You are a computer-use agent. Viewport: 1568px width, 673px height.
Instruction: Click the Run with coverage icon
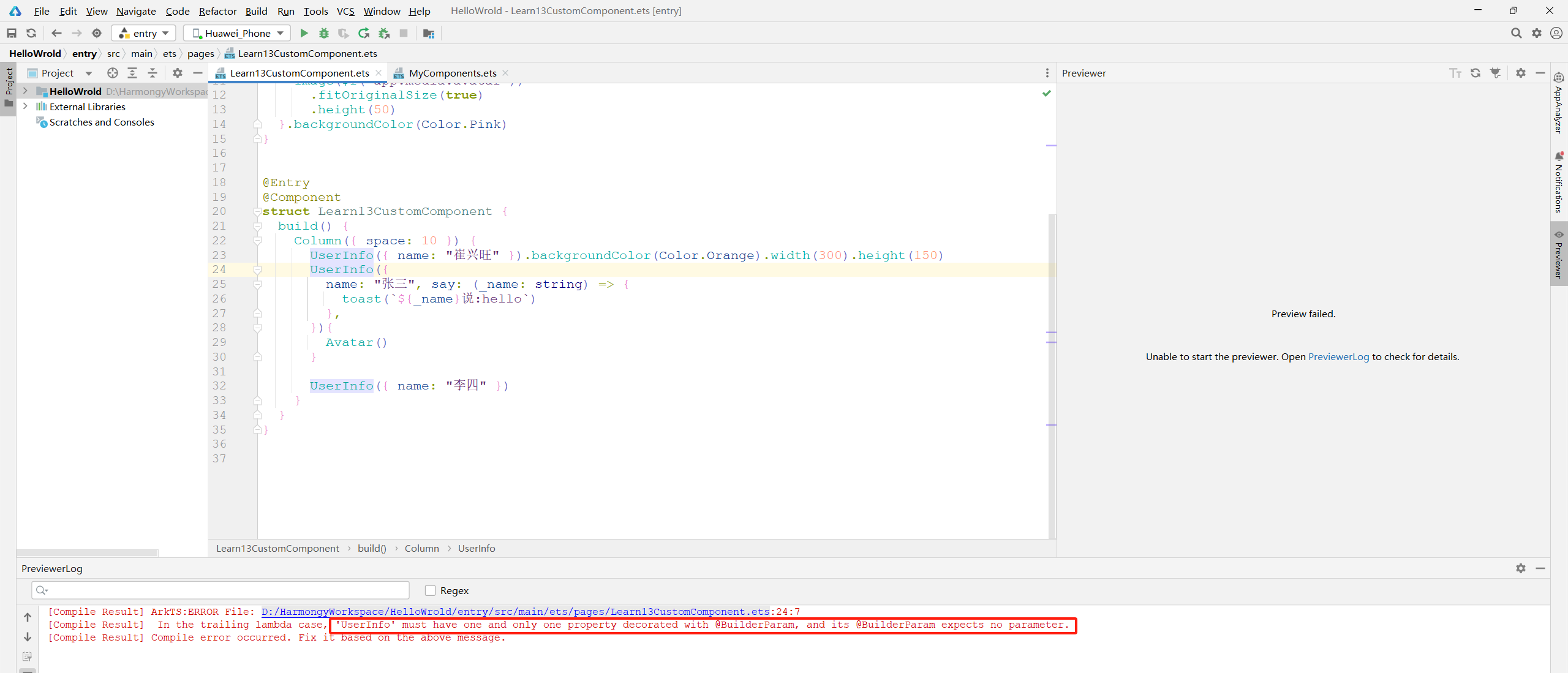[344, 33]
